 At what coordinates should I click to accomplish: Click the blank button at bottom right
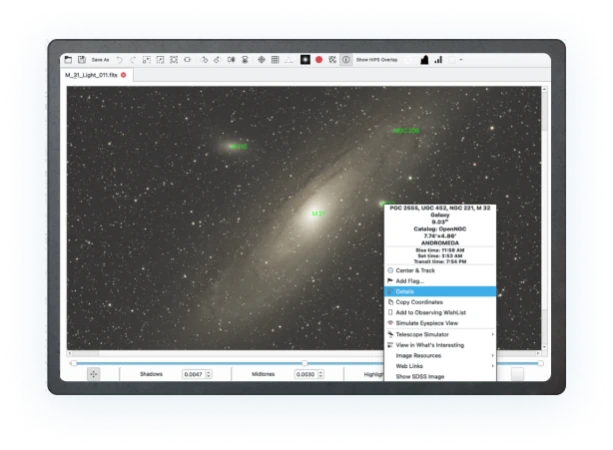pyautogui.click(x=517, y=374)
